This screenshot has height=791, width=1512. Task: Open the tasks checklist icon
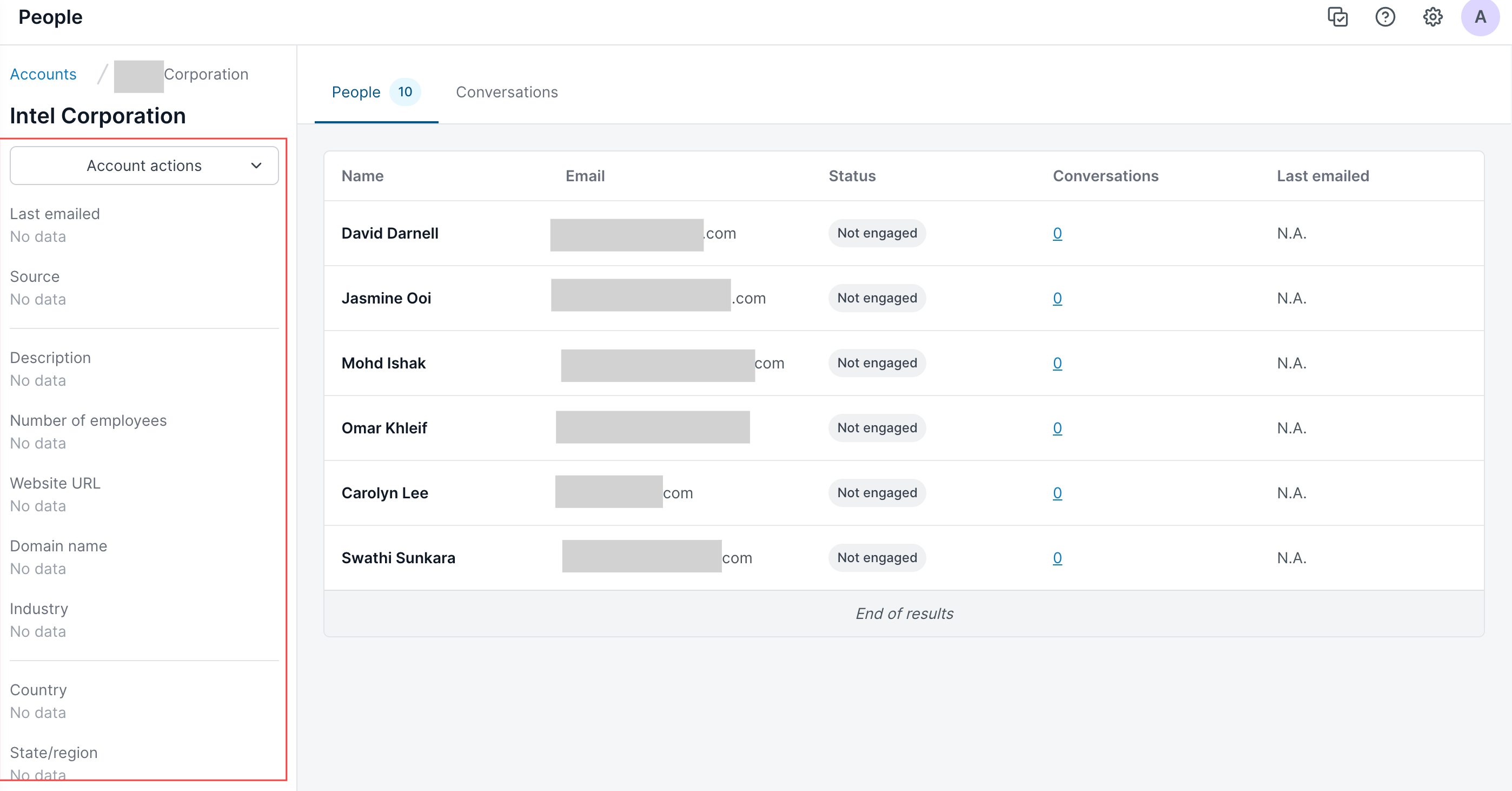1338,17
